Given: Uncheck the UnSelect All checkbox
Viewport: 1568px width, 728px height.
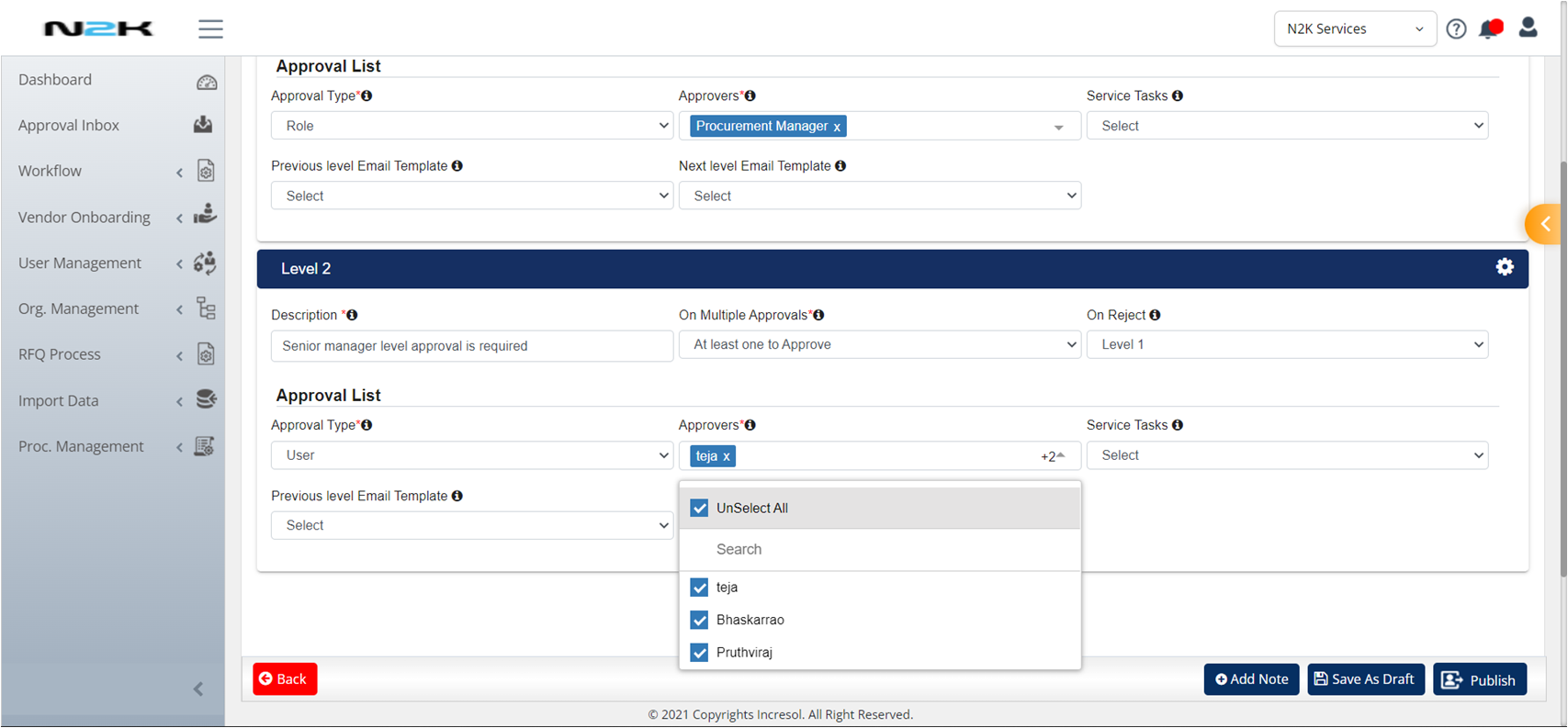Looking at the screenshot, I should click(x=699, y=508).
